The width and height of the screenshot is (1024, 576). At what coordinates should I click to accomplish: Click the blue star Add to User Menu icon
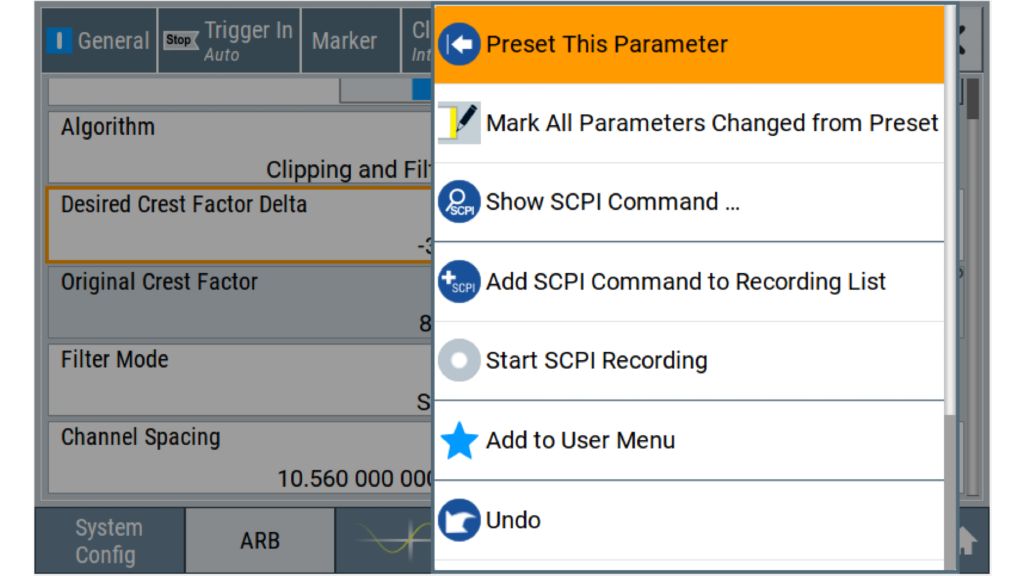point(459,440)
